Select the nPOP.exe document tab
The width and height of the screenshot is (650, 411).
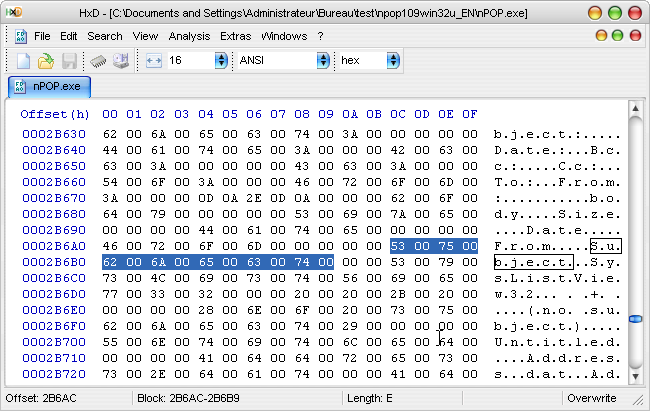pos(49,86)
